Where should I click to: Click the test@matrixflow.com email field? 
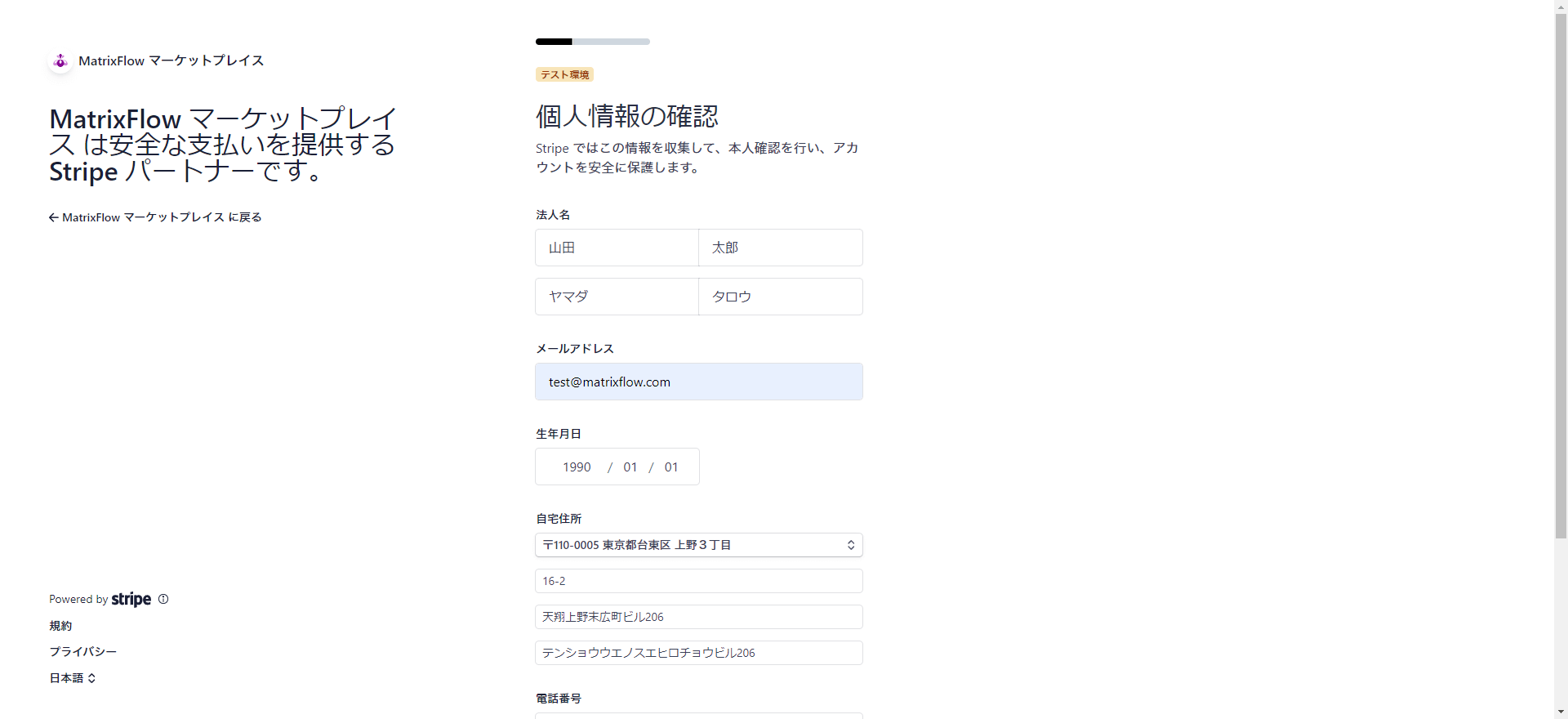pos(699,382)
